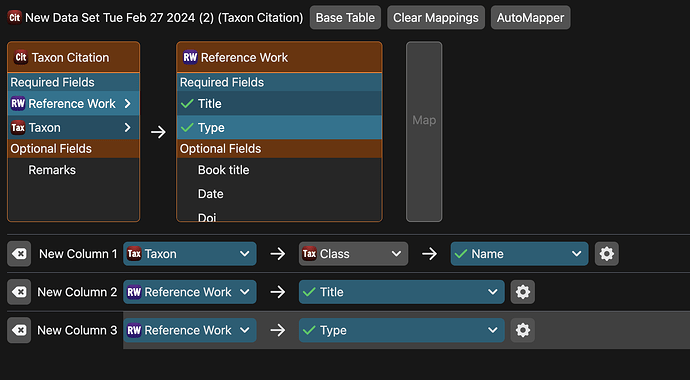
Task: Select Title in Reference Work required fields
Action: [279, 104]
